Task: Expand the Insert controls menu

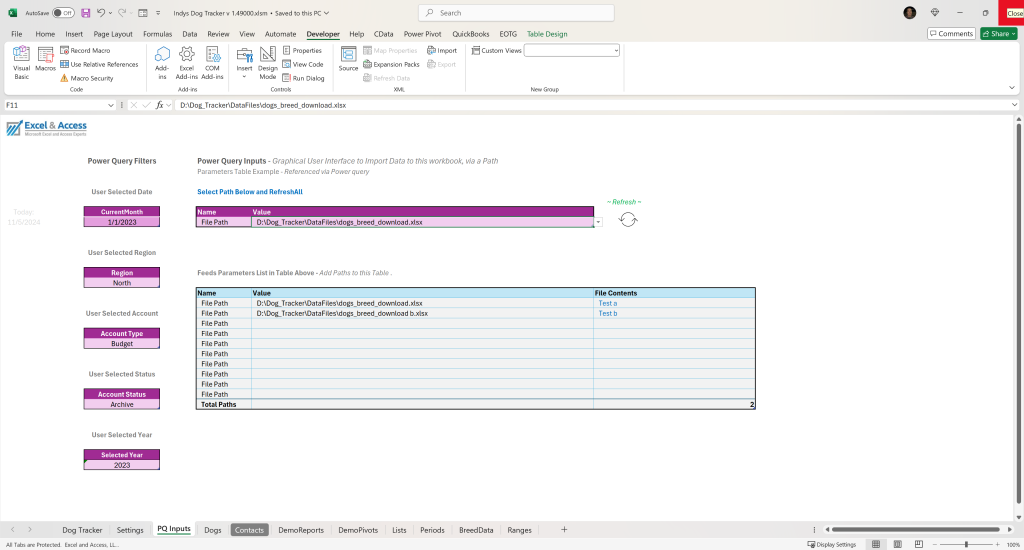Action: 244,63
